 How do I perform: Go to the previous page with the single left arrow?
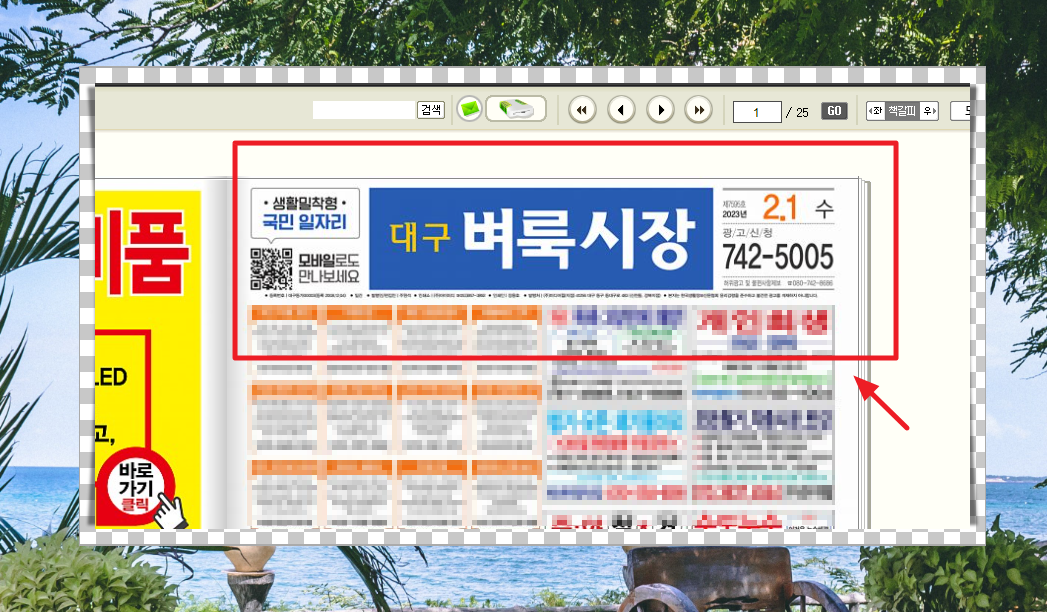(x=621, y=109)
